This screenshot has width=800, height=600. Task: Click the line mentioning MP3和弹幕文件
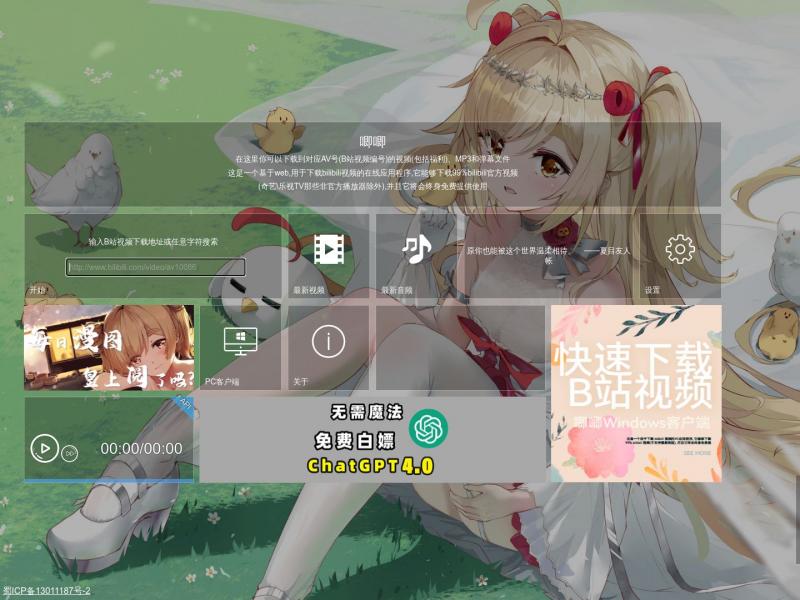372,159
